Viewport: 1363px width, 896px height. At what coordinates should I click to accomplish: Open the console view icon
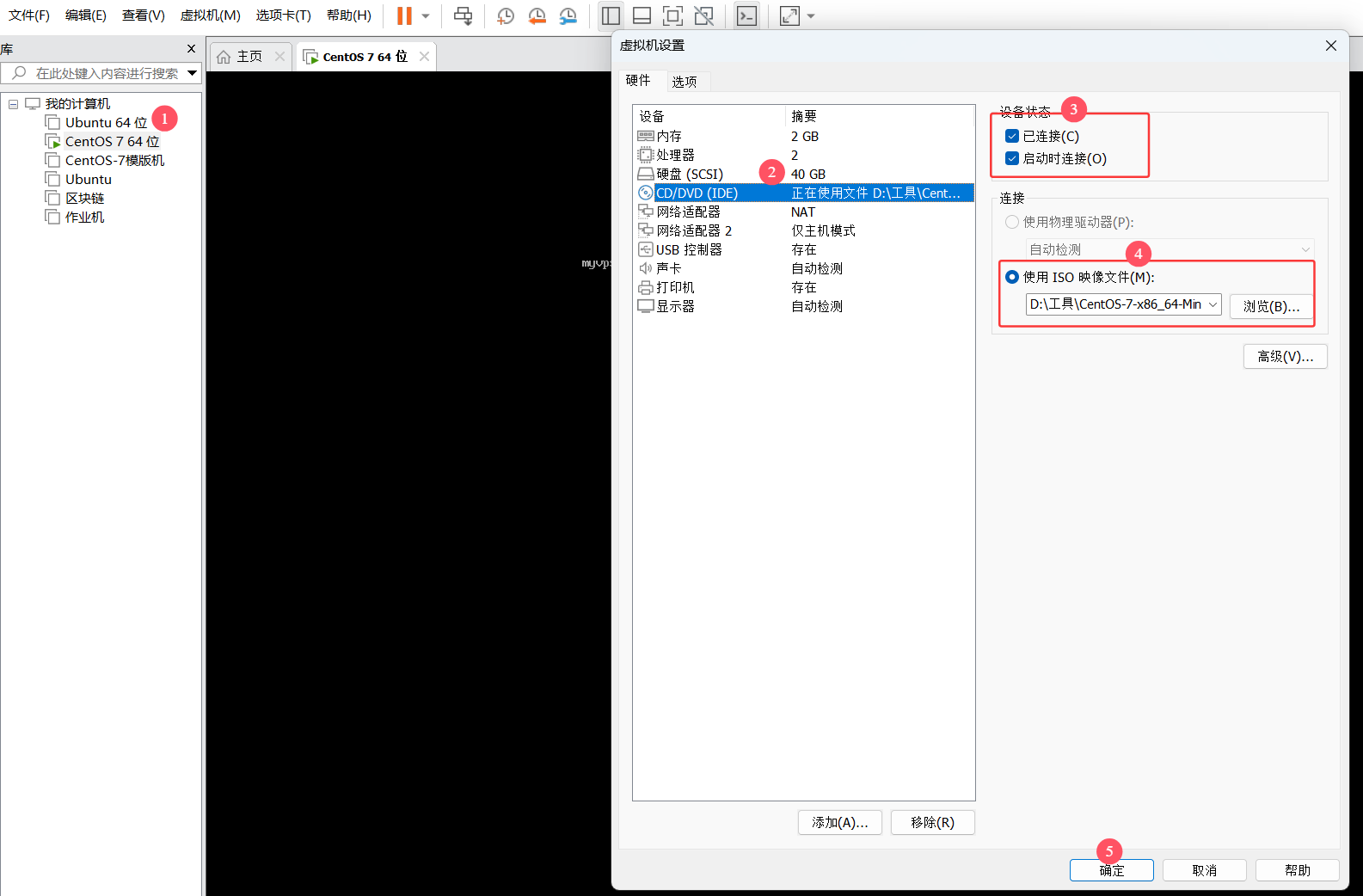[746, 15]
